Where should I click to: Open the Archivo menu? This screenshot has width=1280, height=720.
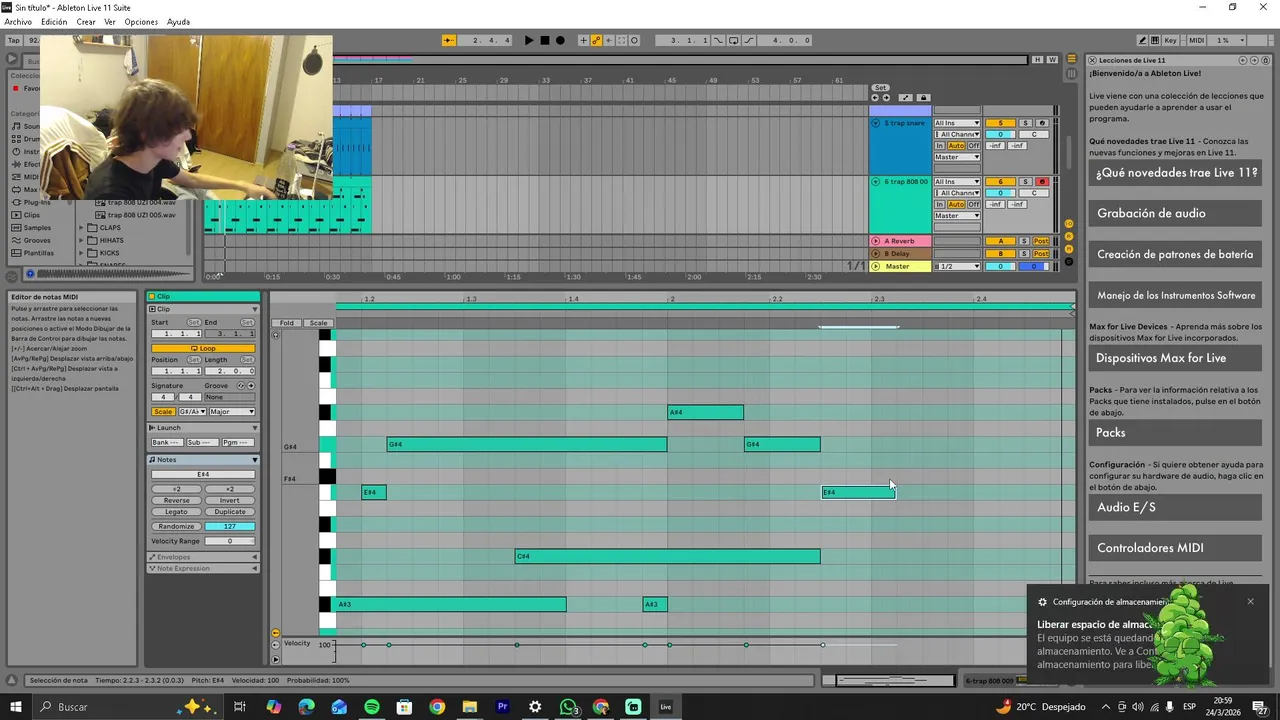pos(18,22)
